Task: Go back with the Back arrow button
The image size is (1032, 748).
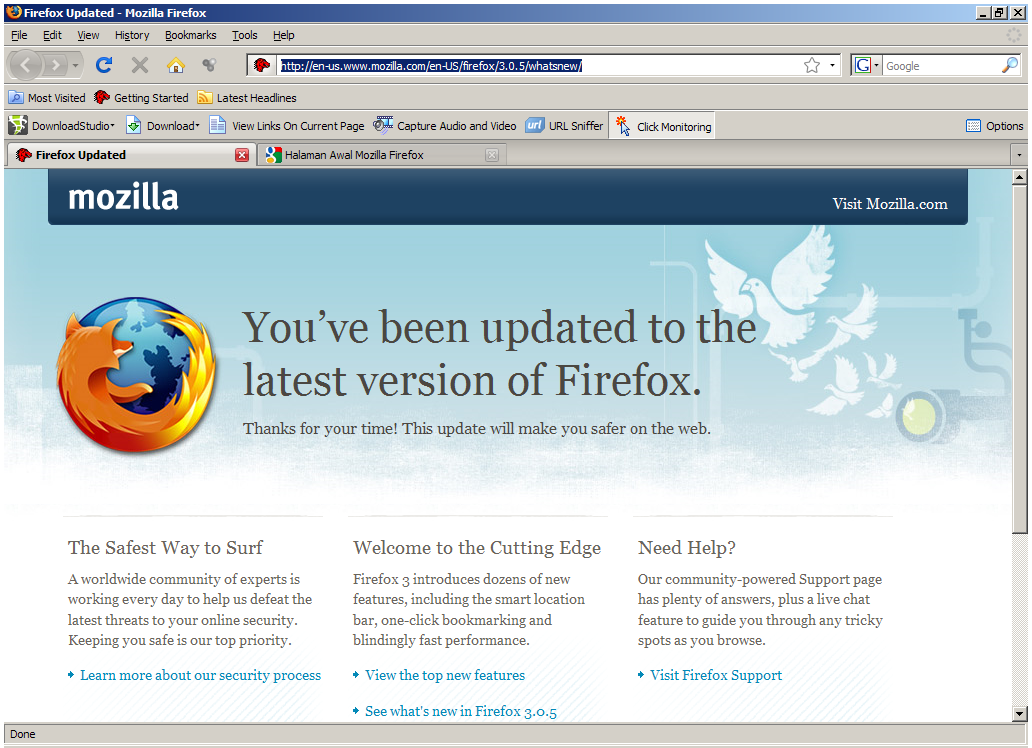Action: point(26,65)
